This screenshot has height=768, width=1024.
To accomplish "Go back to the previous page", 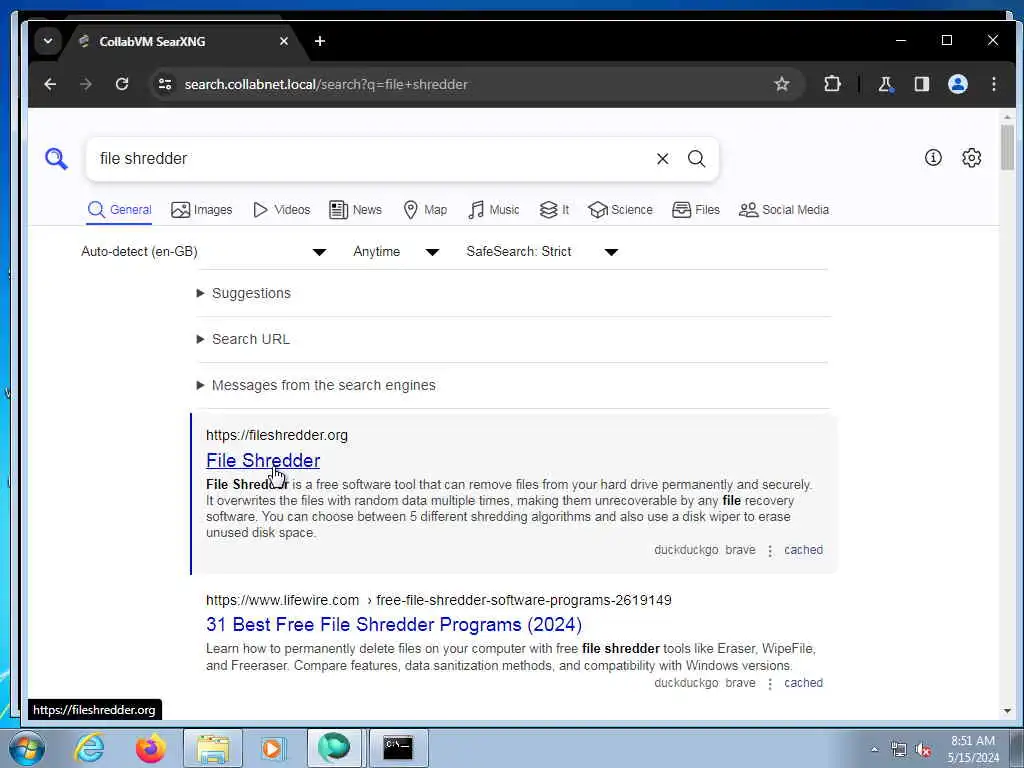I will coord(50,84).
